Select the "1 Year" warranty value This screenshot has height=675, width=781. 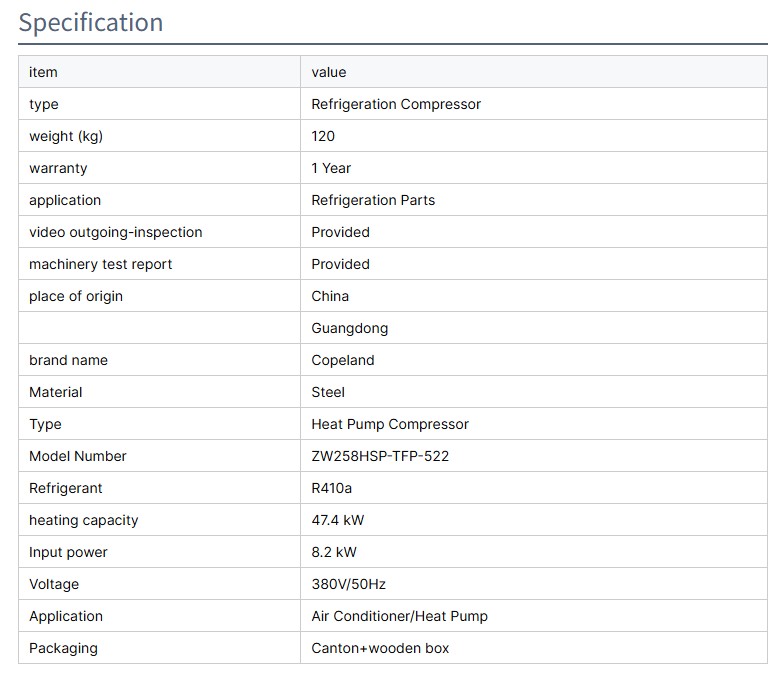click(331, 168)
